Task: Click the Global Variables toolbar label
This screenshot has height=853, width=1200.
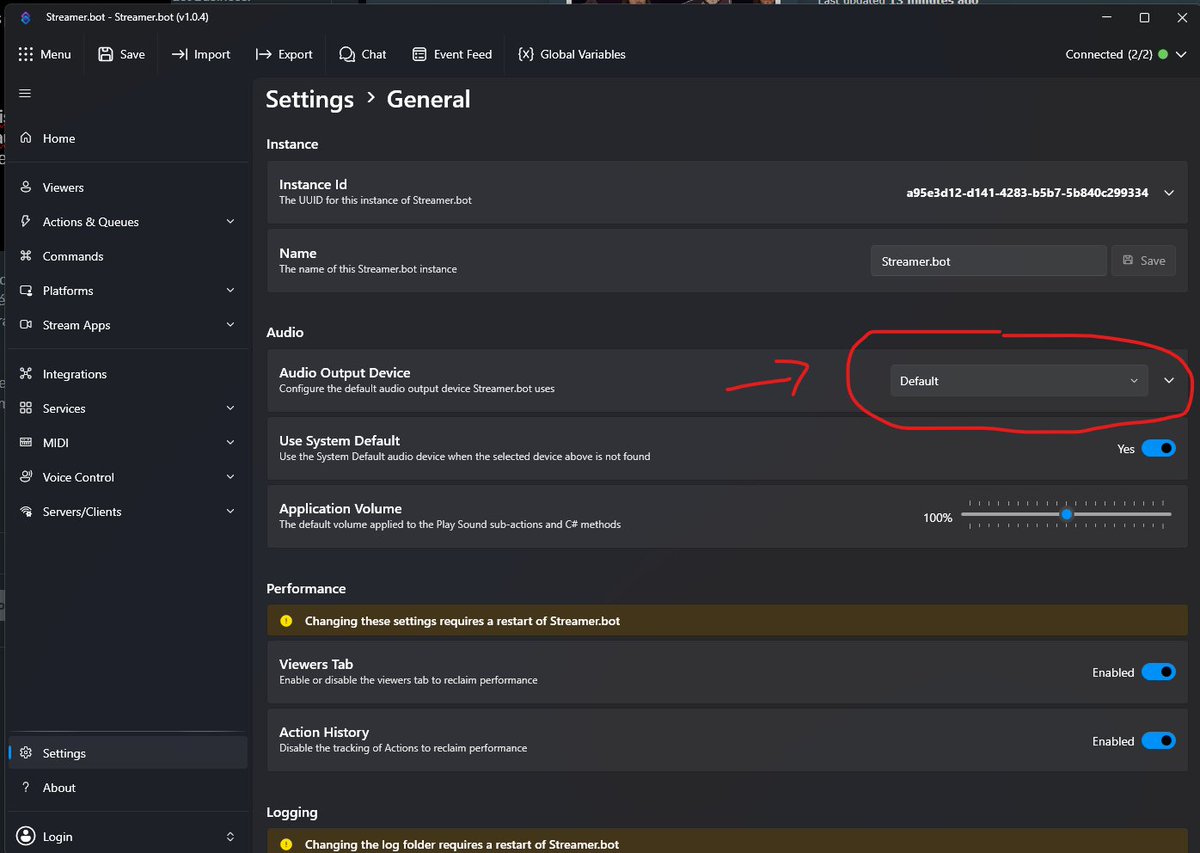Action: pyautogui.click(x=583, y=54)
